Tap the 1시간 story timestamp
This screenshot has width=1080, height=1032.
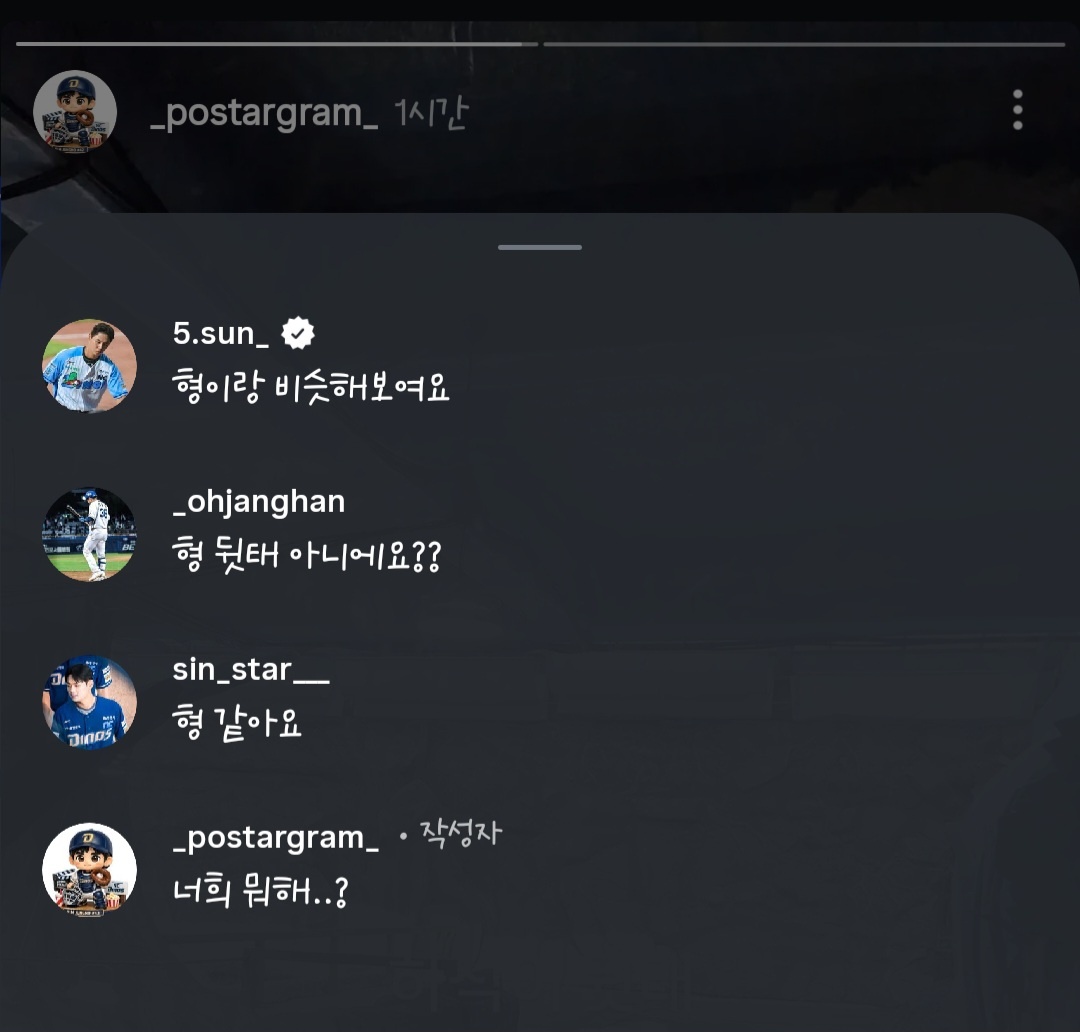coord(431,114)
